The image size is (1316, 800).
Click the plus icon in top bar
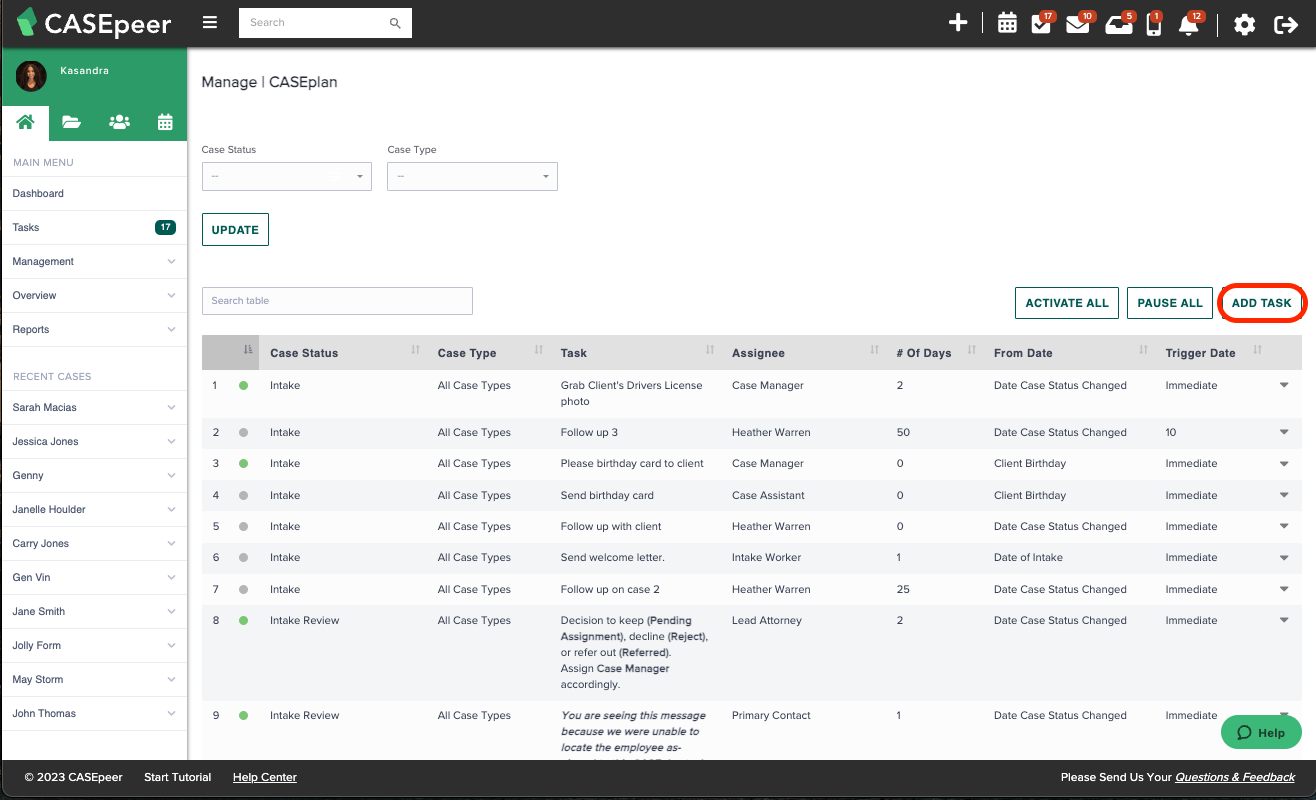coord(958,23)
